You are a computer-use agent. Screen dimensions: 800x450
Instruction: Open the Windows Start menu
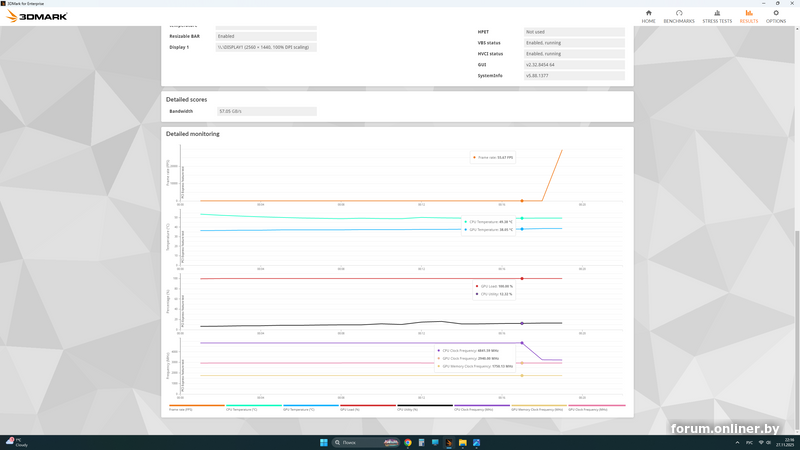click(x=324, y=442)
